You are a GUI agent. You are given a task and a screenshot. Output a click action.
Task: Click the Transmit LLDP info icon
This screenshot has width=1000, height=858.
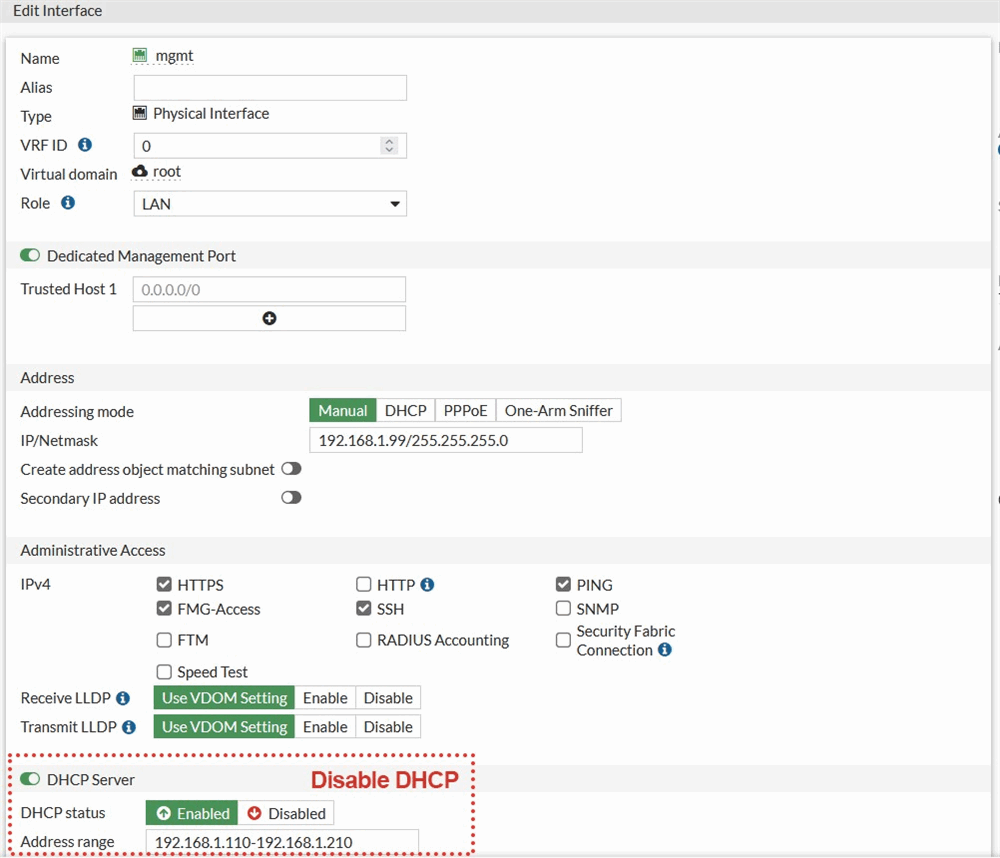coord(128,727)
